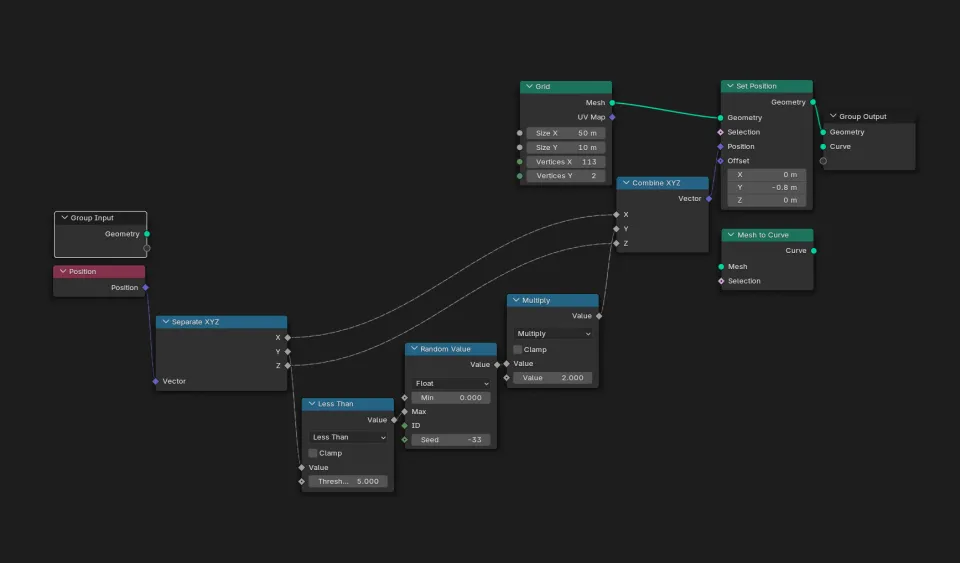The height and width of the screenshot is (563, 960).
Task: Select the Separate XYZ node header
Action: click(x=221, y=321)
